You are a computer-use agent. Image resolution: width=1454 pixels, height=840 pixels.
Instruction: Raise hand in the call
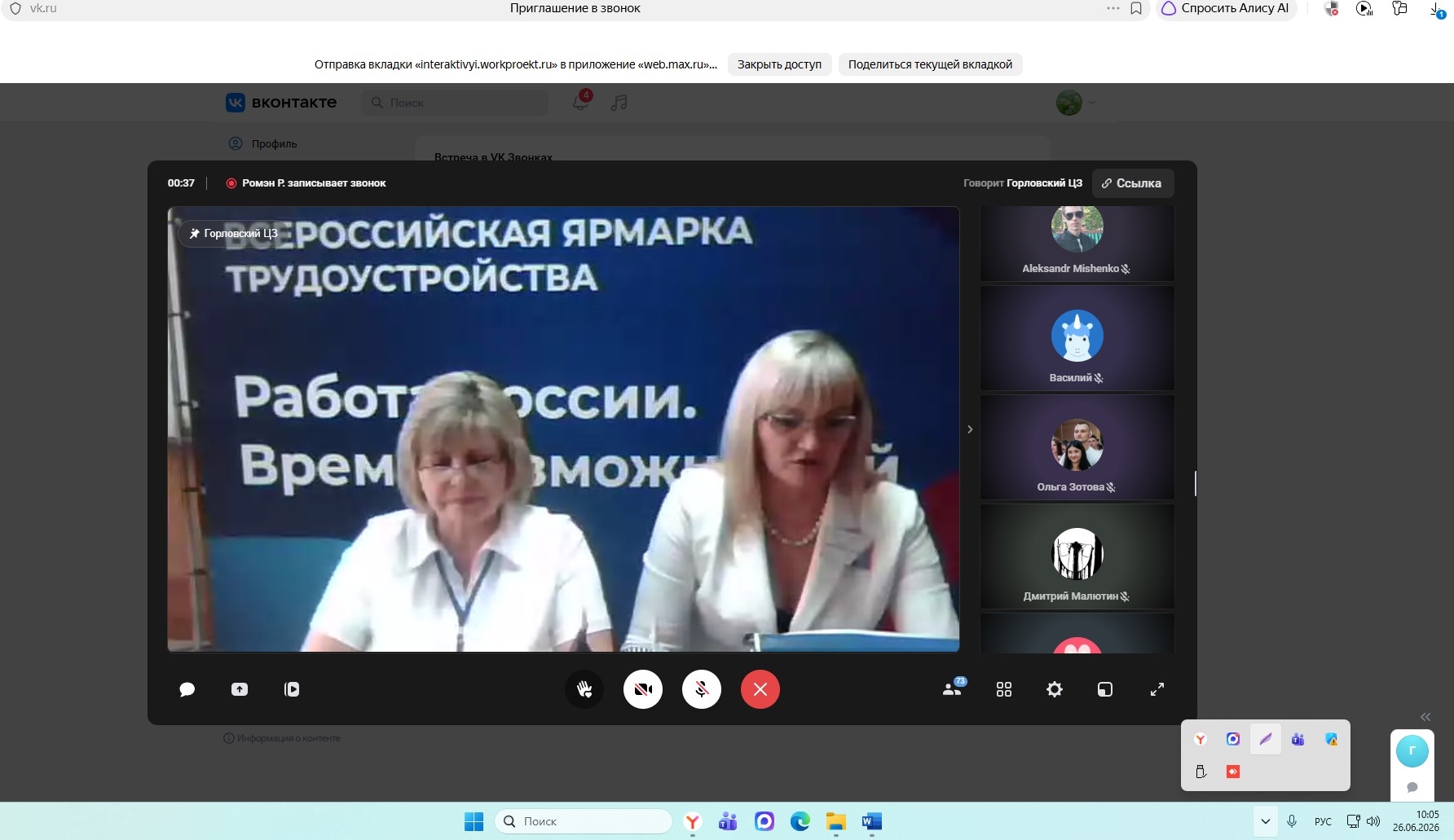point(584,689)
